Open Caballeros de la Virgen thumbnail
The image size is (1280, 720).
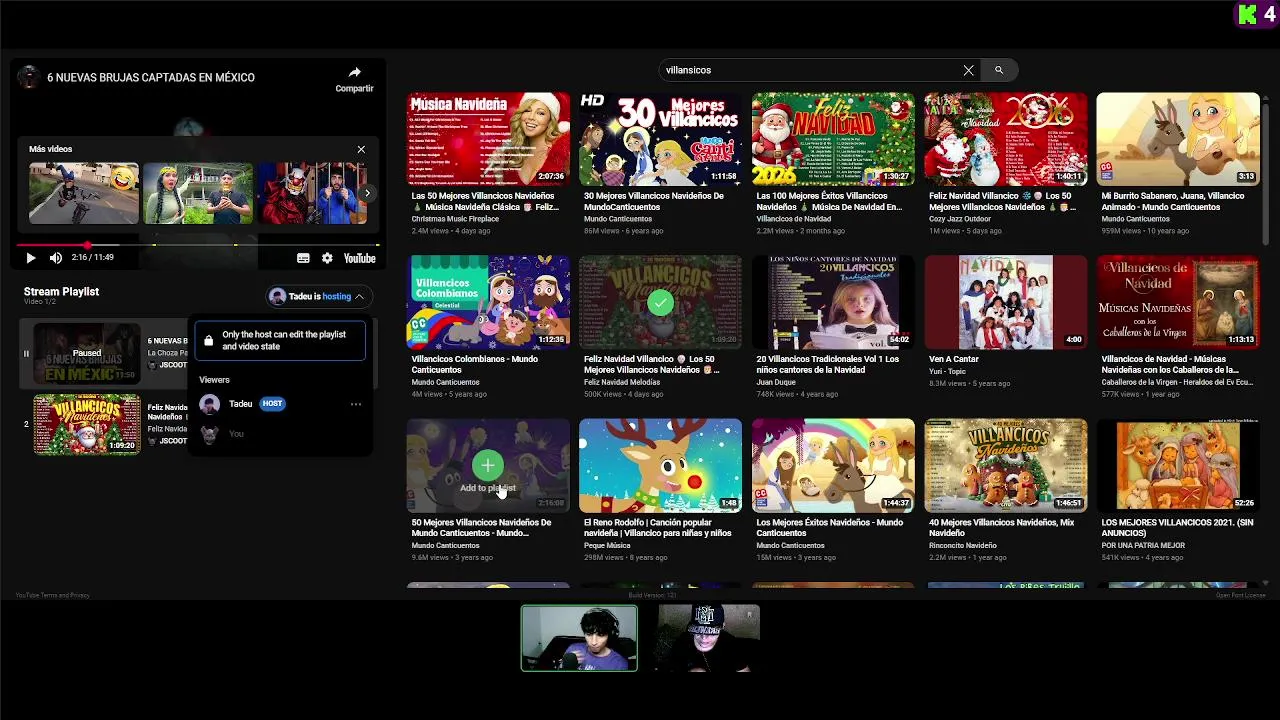pos(1178,302)
